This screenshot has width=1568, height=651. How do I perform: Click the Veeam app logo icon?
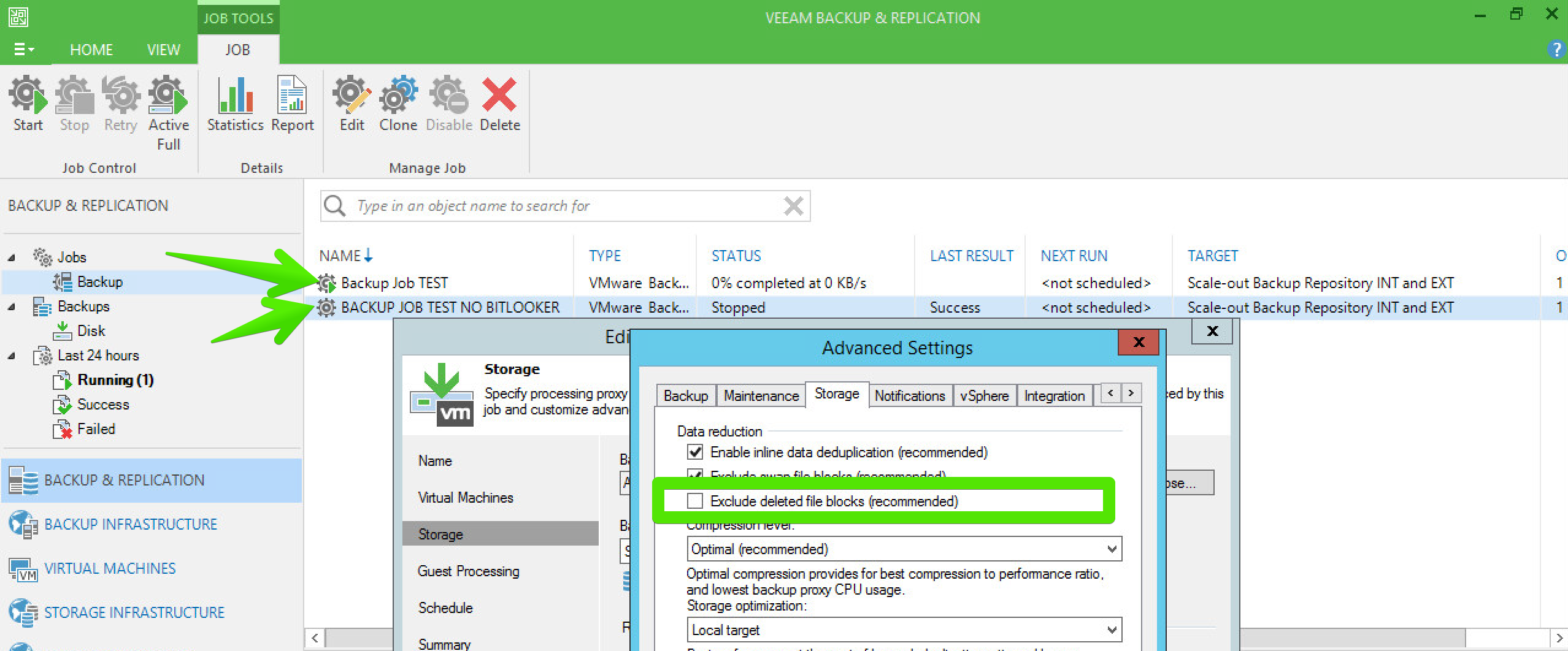pos(18,17)
